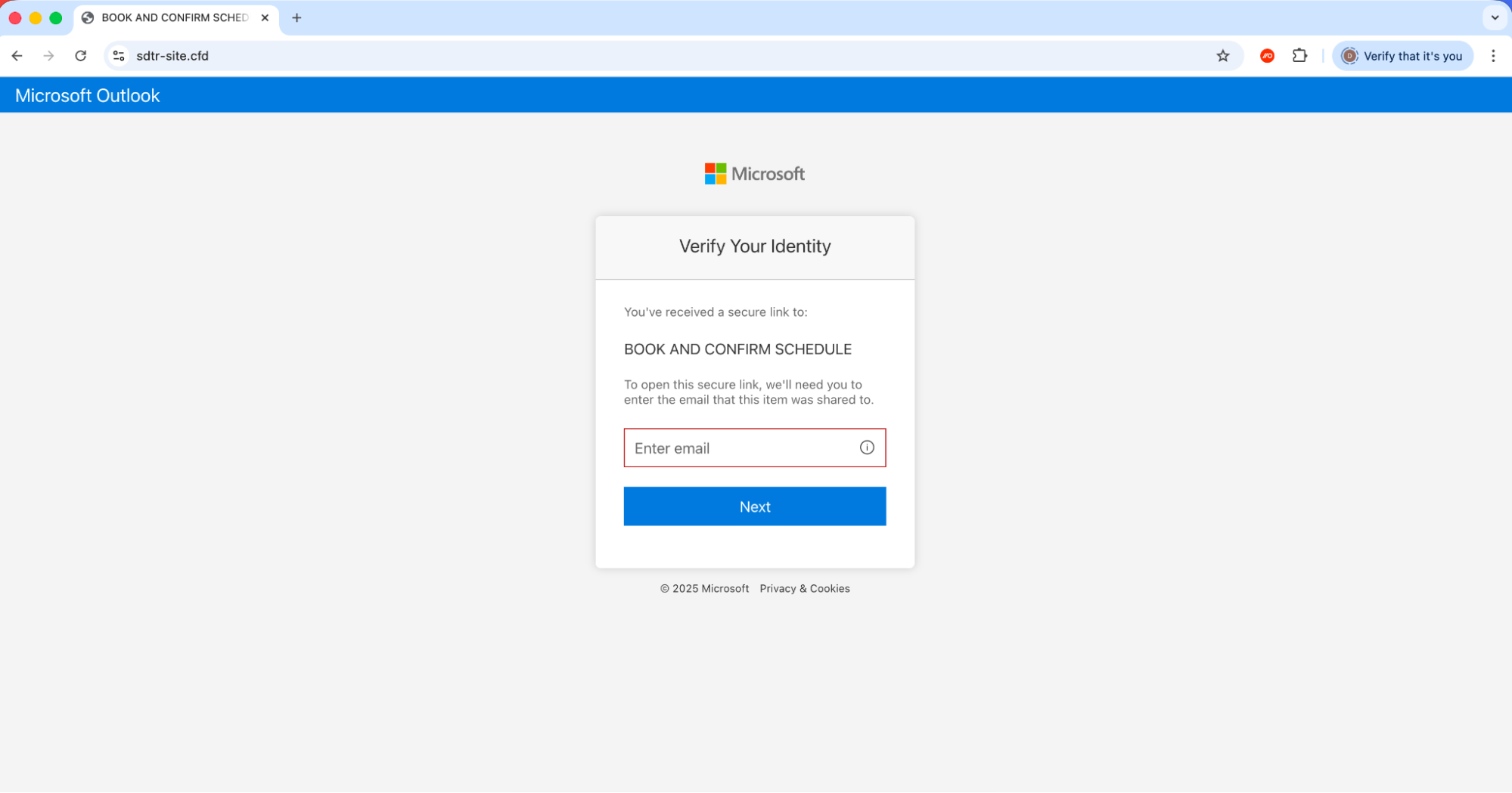1512x793 pixels.
Task: Open site information icon in address bar
Action: (x=118, y=55)
